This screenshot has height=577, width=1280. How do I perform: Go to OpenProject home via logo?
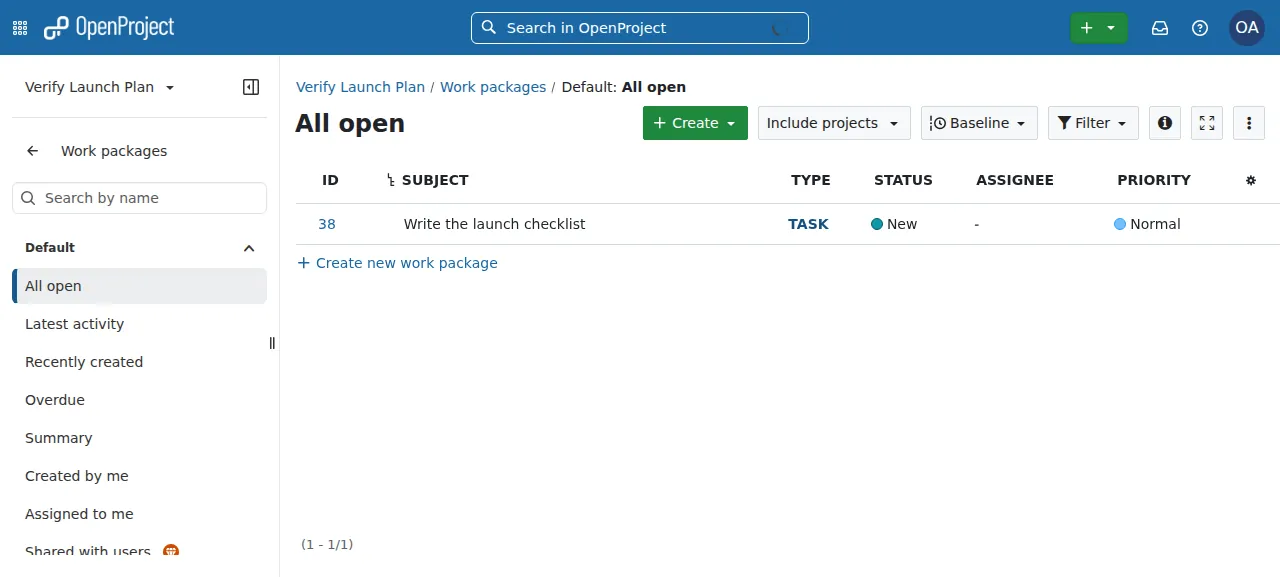point(109,28)
